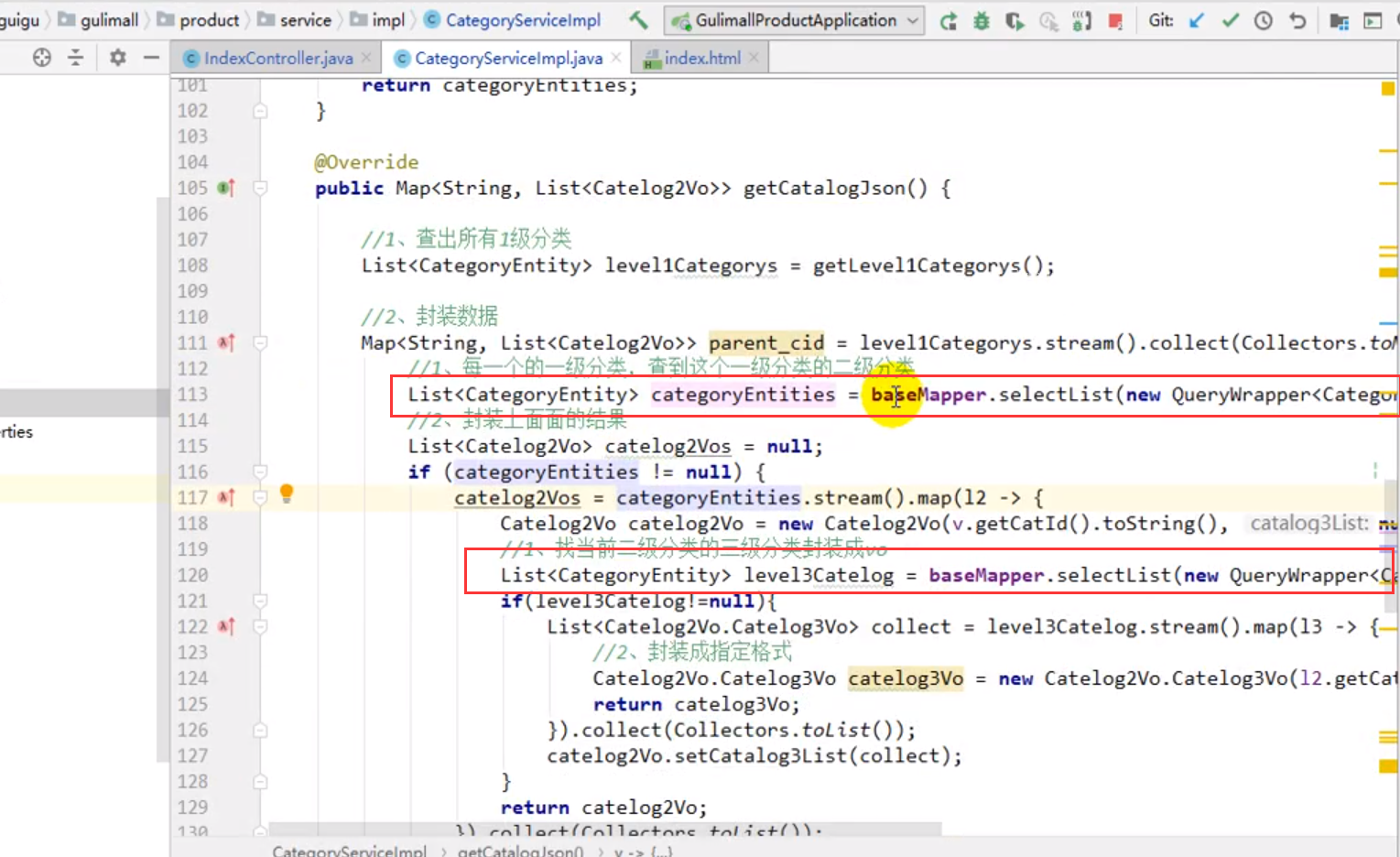The image size is (1400, 857).
Task: Collapse the if-block fold on line 116
Action: pyautogui.click(x=260, y=472)
